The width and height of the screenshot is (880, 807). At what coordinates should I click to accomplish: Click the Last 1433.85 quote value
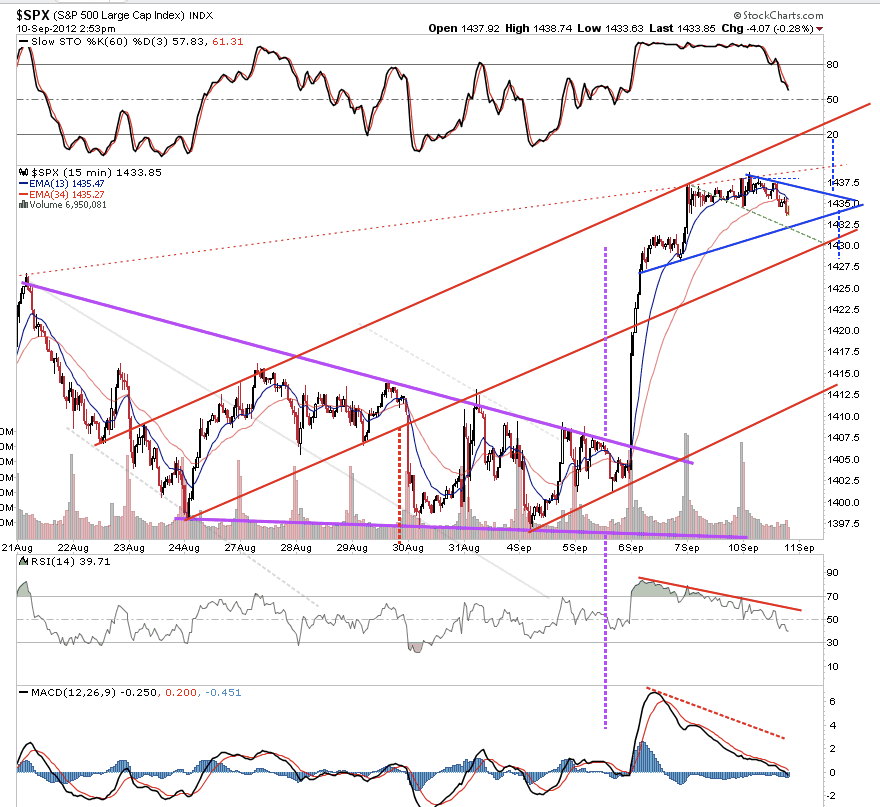pyautogui.click(x=682, y=29)
